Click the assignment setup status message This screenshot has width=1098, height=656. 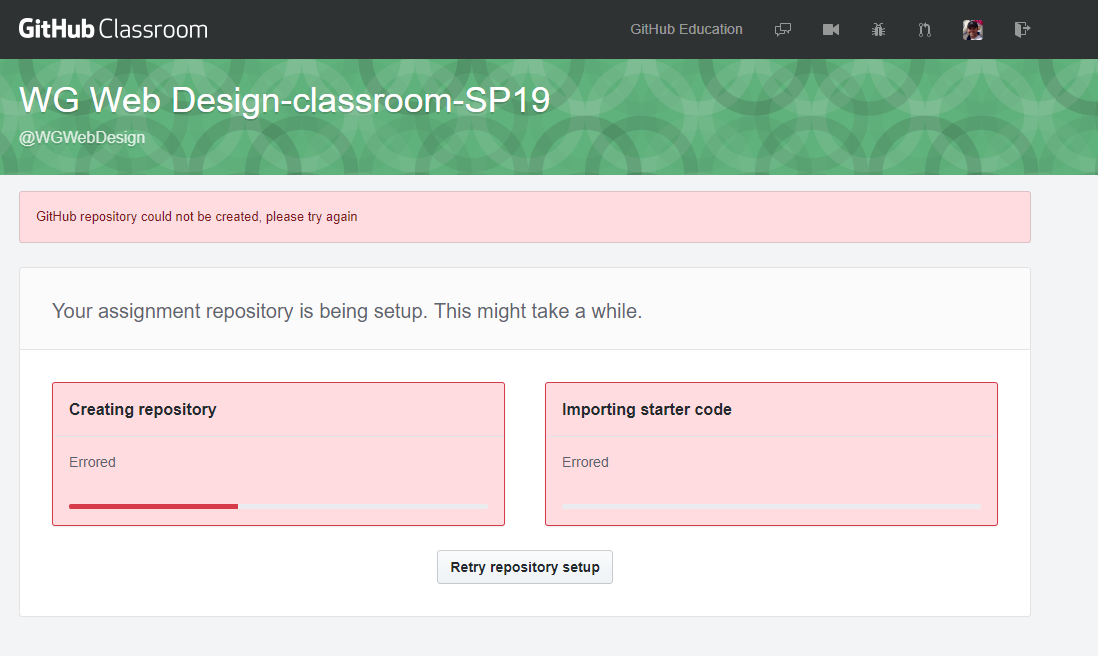(x=347, y=311)
